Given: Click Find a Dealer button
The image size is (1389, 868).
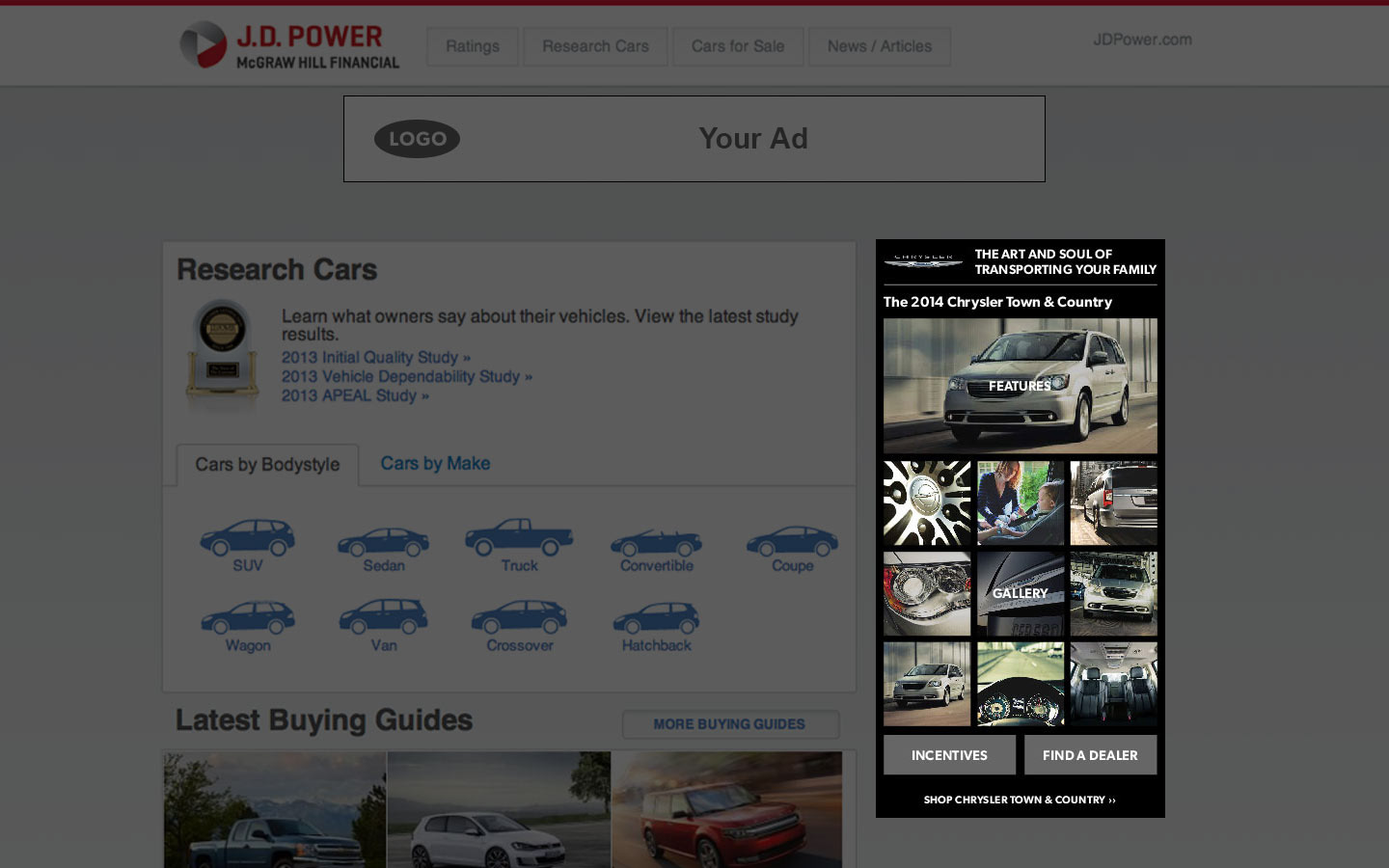Looking at the screenshot, I should coord(1090,755).
